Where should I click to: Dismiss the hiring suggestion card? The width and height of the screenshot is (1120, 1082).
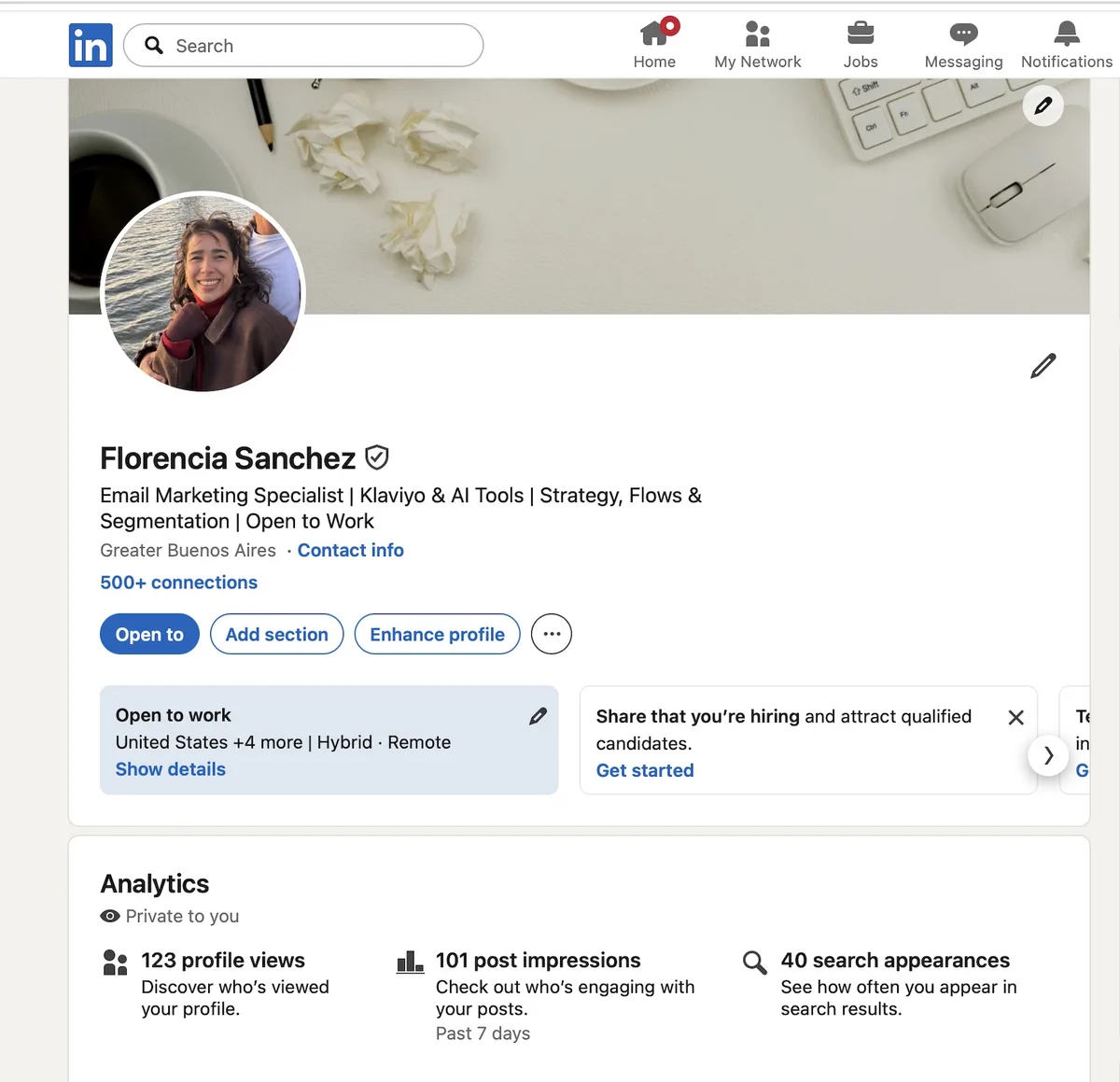click(1016, 717)
